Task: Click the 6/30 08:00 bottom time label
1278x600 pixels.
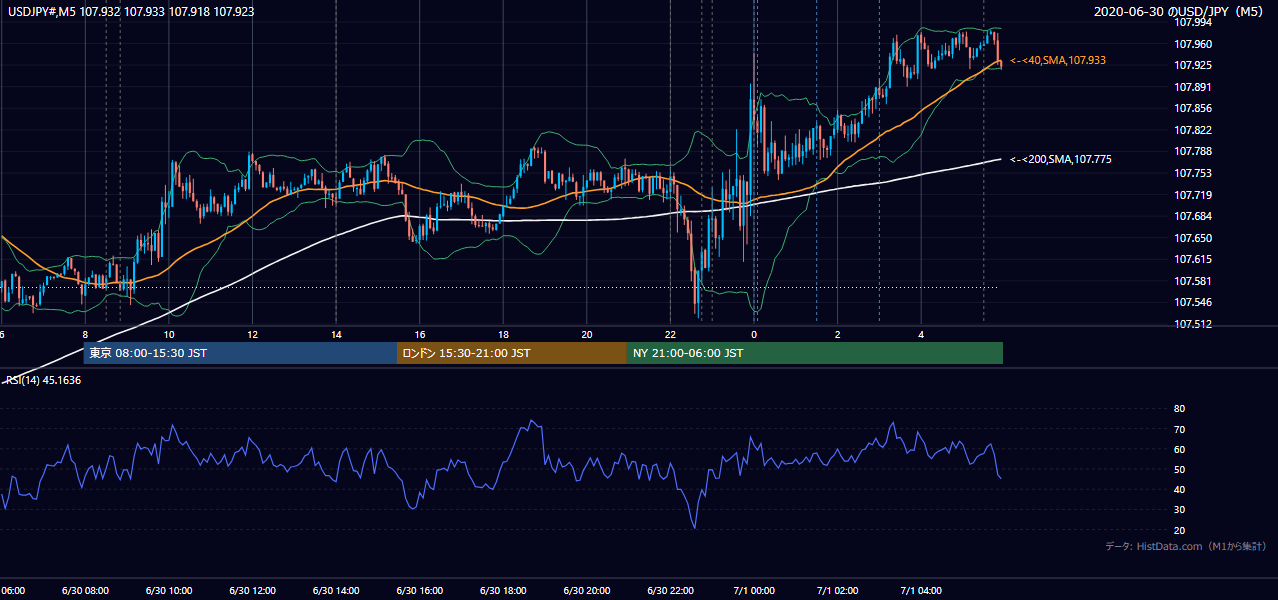Action: 85,591
